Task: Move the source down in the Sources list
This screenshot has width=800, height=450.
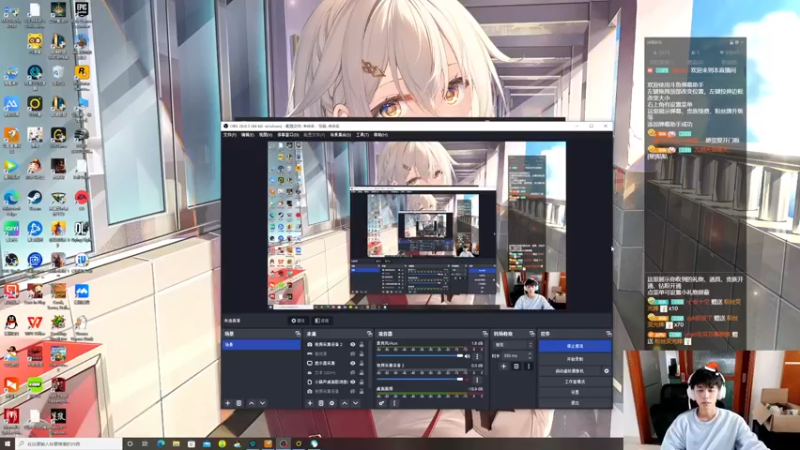Action: pos(356,403)
